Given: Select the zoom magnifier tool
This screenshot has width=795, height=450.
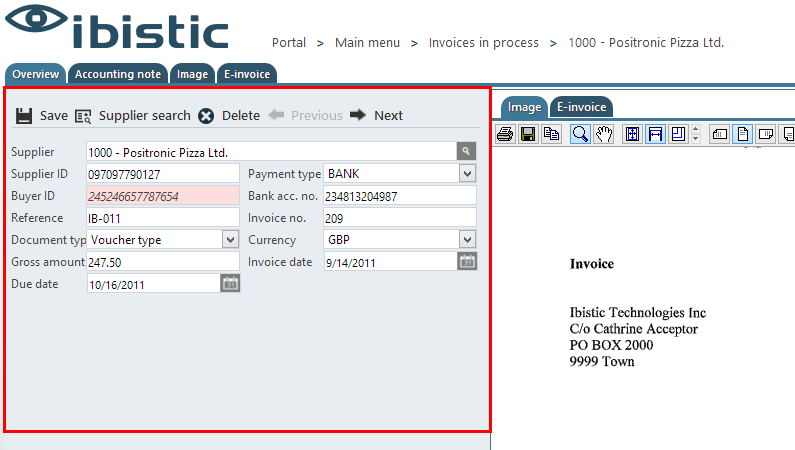Looking at the screenshot, I should (x=580, y=134).
